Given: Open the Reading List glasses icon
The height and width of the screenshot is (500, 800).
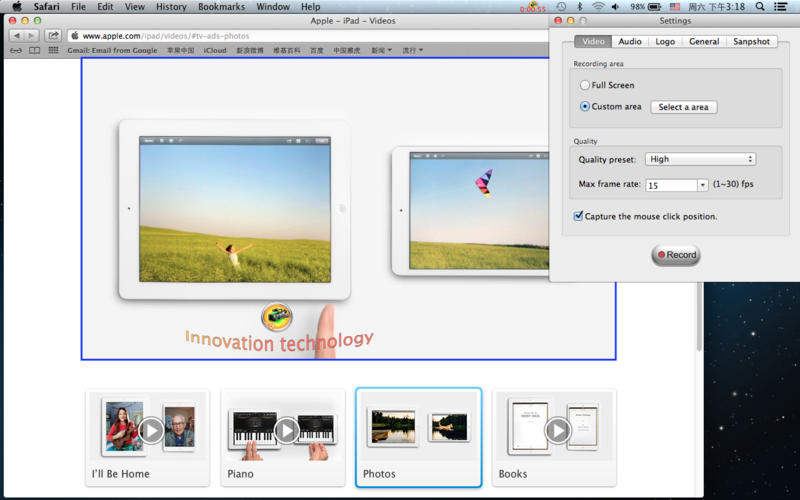Looking at the screenshot, I should [16, 50].
